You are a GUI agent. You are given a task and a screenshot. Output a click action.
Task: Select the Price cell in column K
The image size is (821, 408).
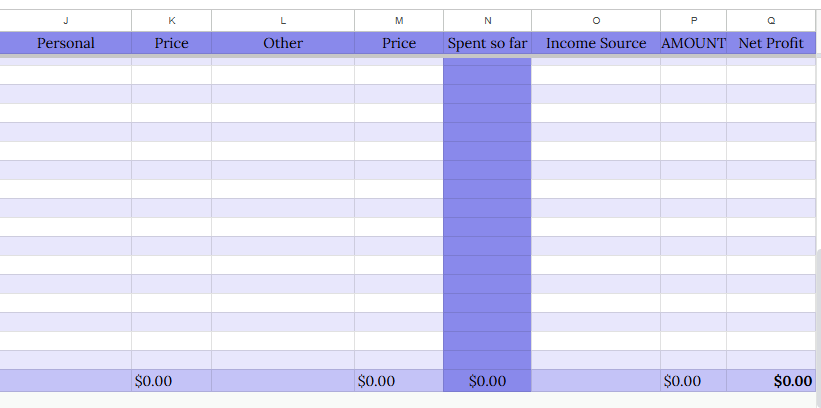coord(171,43)
